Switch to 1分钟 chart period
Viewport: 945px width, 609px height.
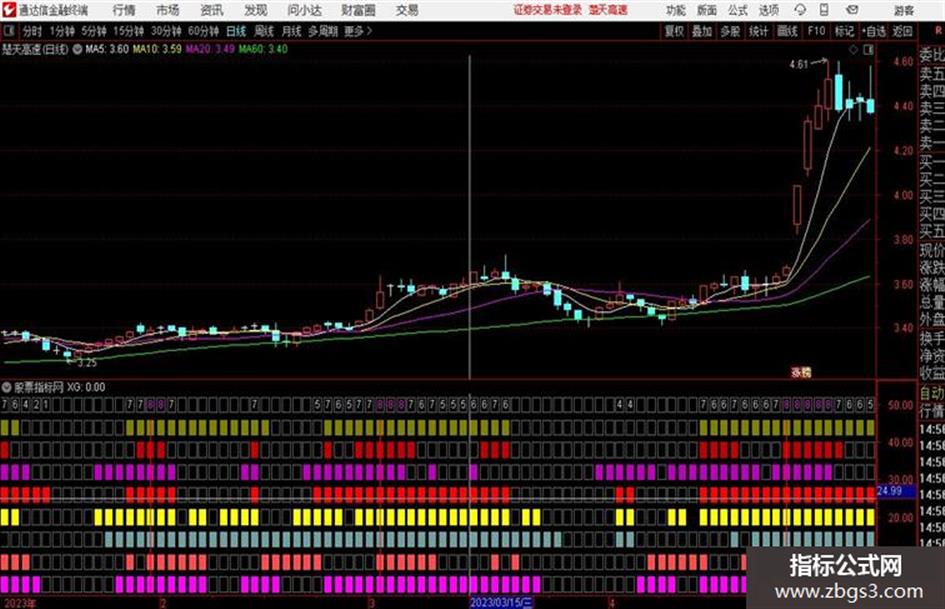tap(62, 31)
